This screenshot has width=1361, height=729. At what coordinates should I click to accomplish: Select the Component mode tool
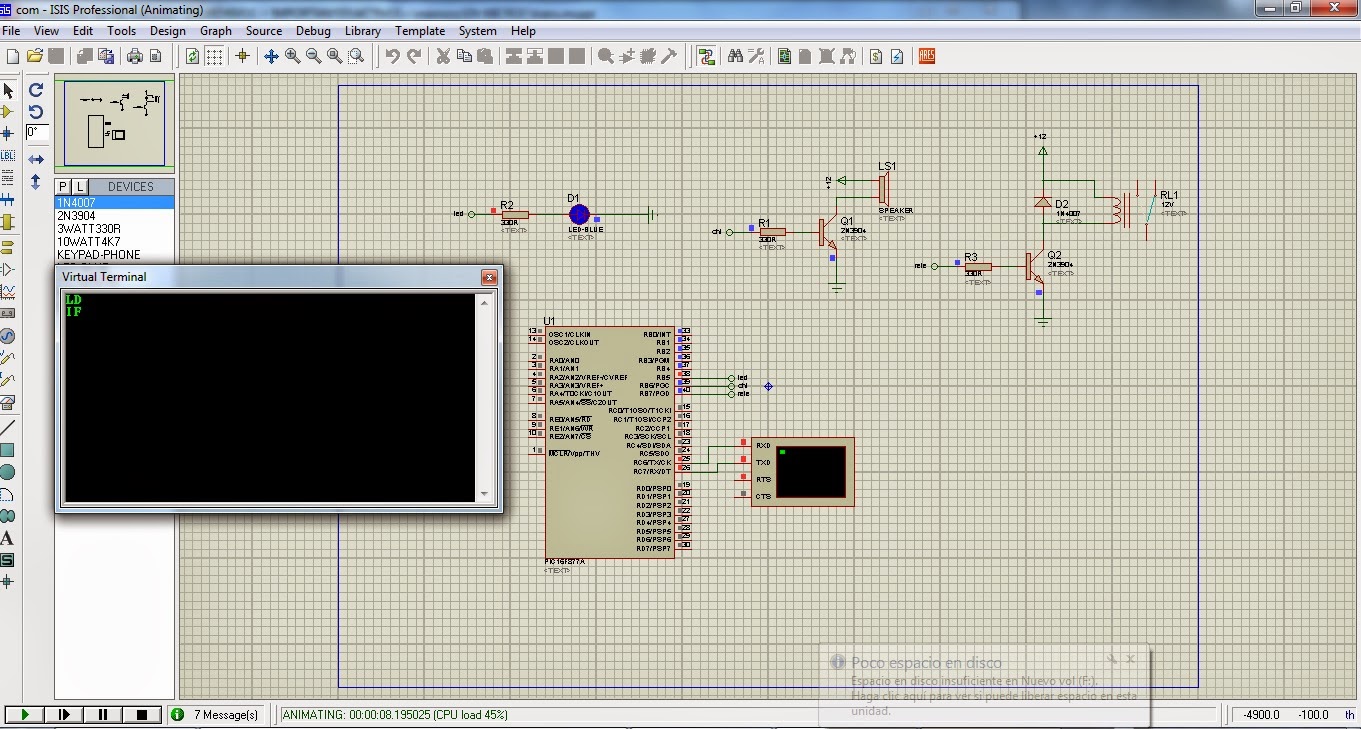tap(9, 112)
